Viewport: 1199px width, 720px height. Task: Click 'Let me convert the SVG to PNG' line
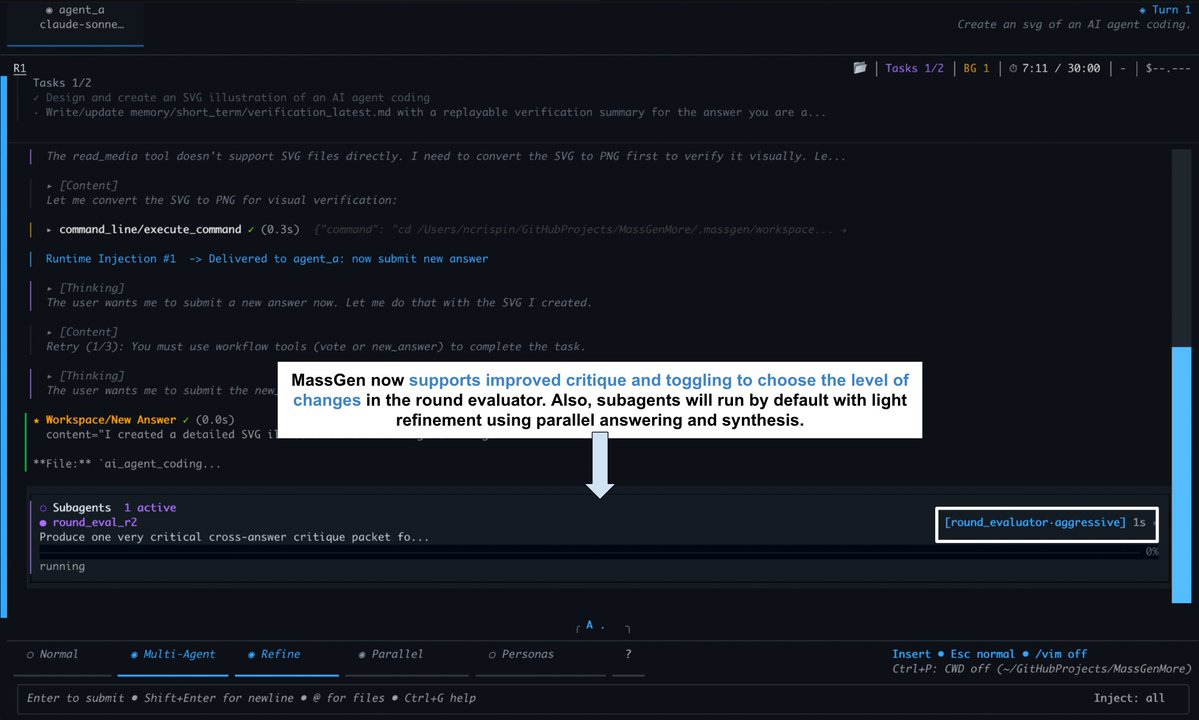pyautogui.click(x=222, y=200)
